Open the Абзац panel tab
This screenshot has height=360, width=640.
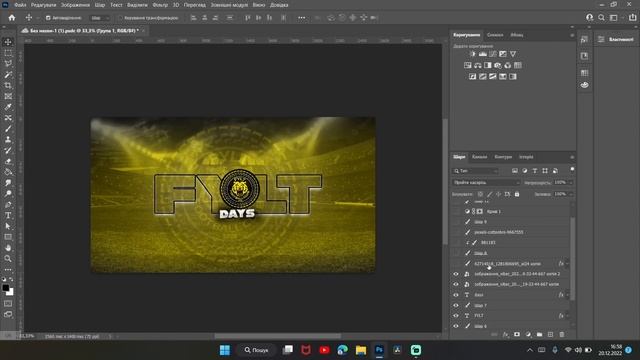(517, 35)
